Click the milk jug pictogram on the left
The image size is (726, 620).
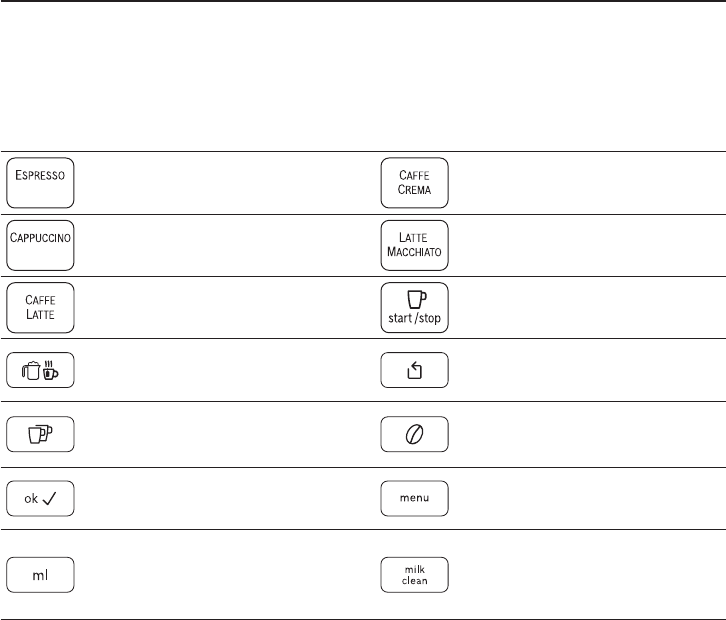tap(31, 371)
